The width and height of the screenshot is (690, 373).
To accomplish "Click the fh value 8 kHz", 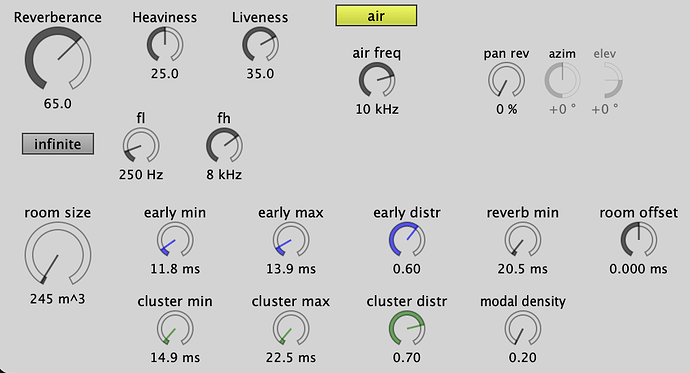I will point(224,175).
